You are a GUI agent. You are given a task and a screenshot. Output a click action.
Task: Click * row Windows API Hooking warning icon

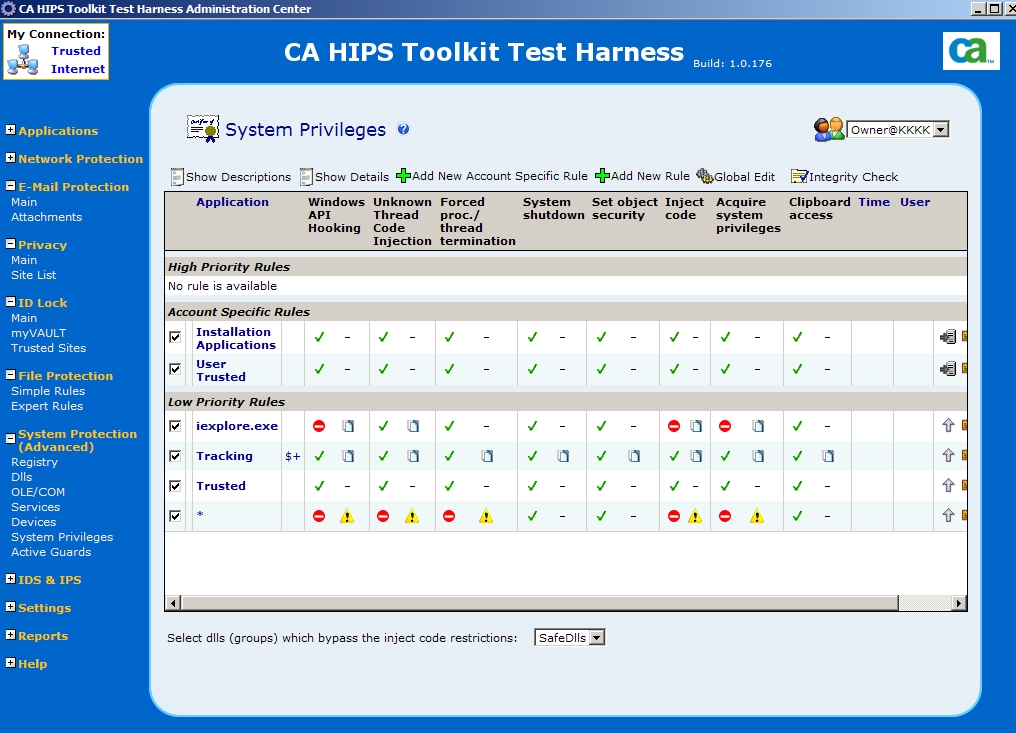click(x=347, y=516)
